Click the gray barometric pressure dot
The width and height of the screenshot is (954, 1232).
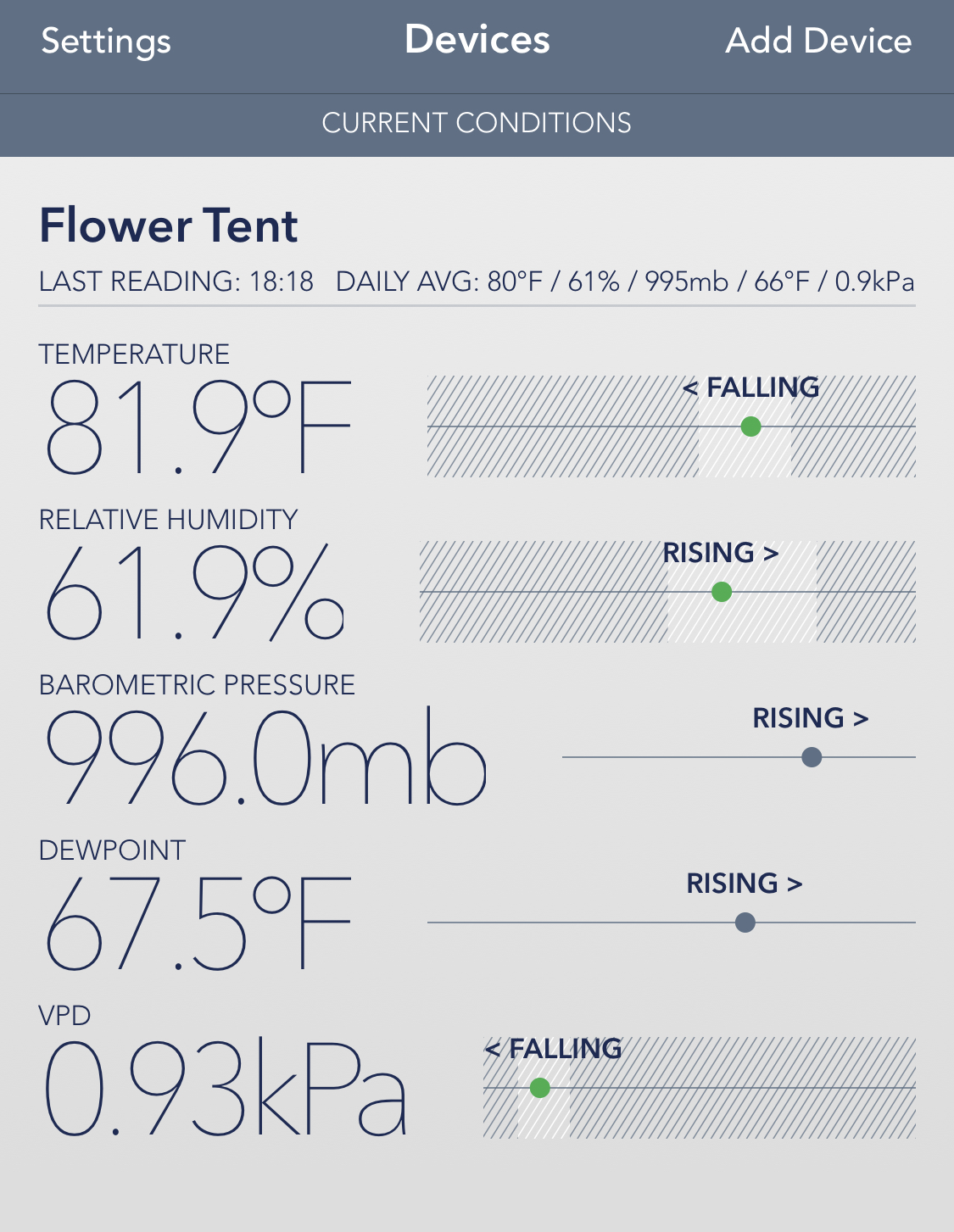[812, 757]
